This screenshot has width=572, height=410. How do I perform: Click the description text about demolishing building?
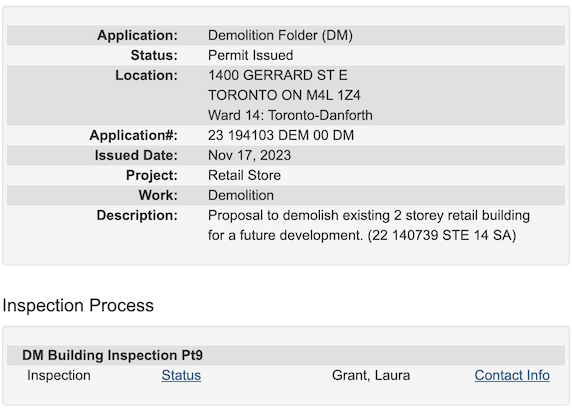[x=369, y=225]
